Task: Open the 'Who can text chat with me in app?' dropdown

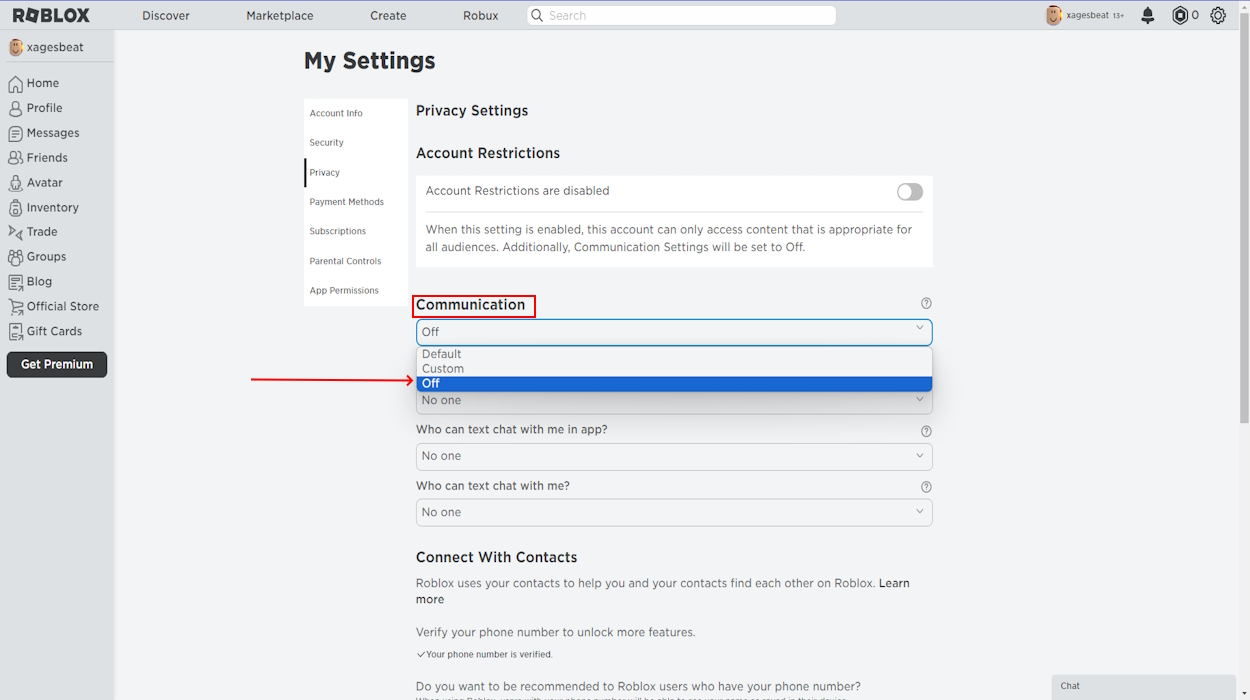Action: [673, 455]
